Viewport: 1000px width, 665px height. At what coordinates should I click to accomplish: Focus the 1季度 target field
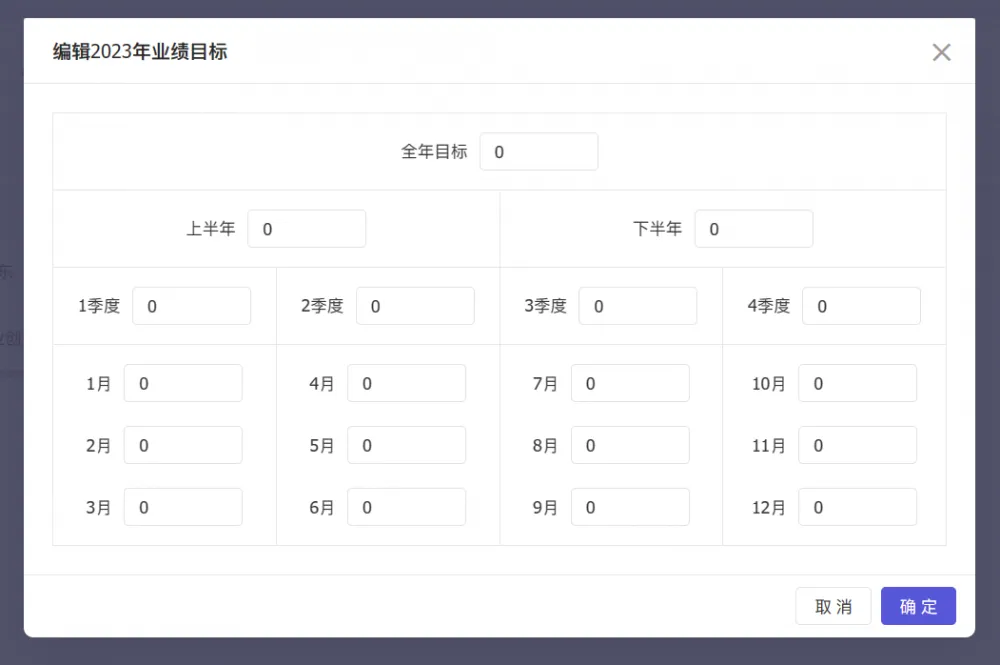tap(191, 306)
